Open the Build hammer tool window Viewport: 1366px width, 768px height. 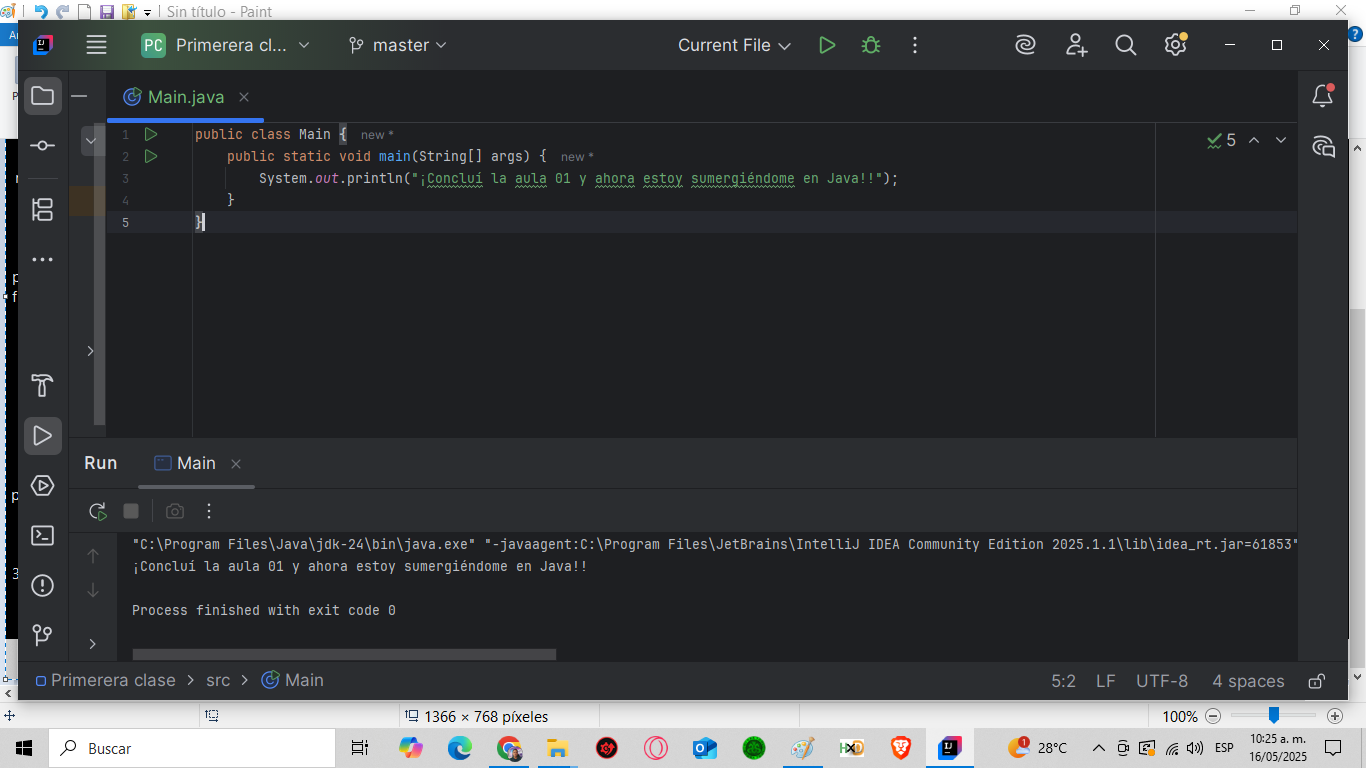pos(42,386)
